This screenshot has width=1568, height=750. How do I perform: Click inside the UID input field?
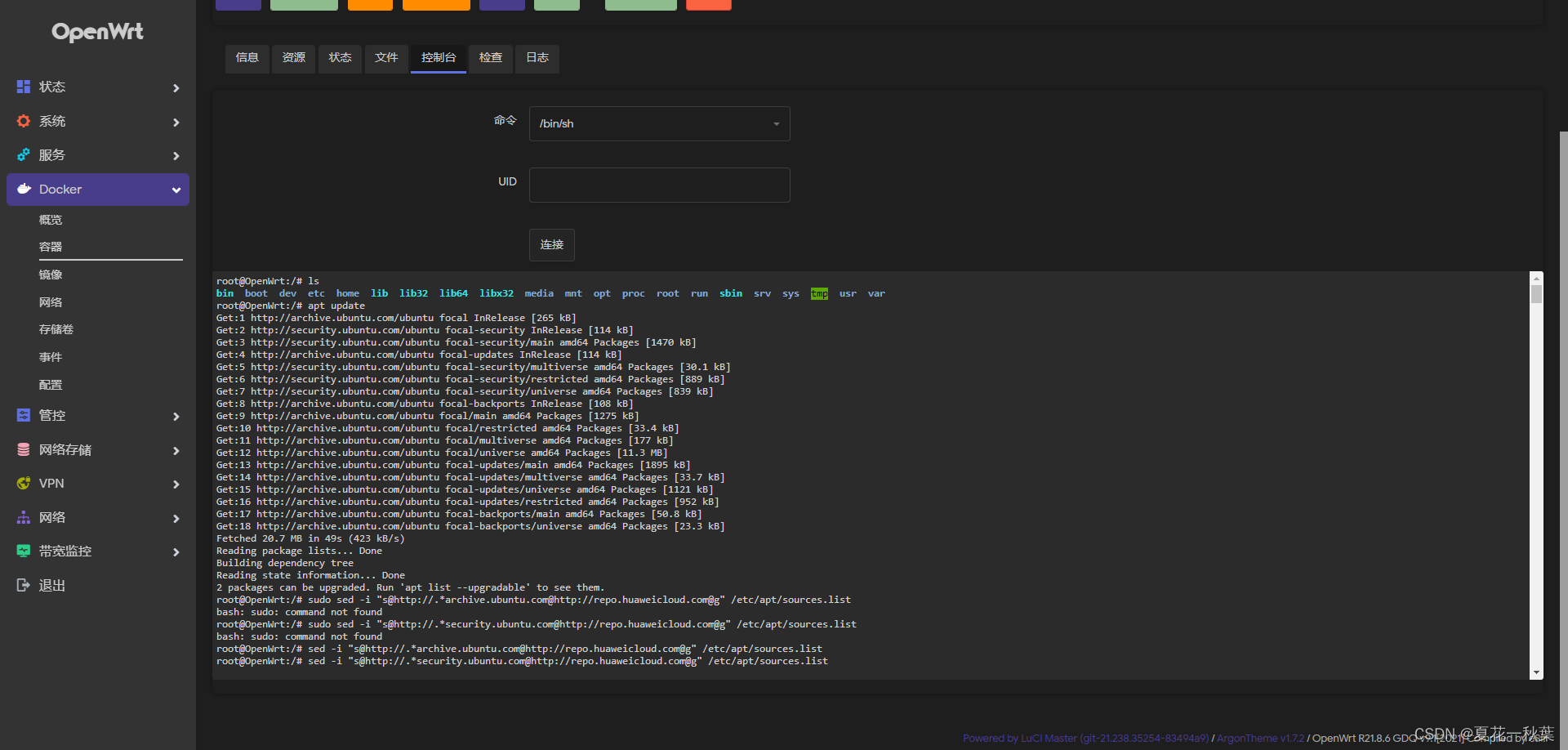tap(658, 185)
